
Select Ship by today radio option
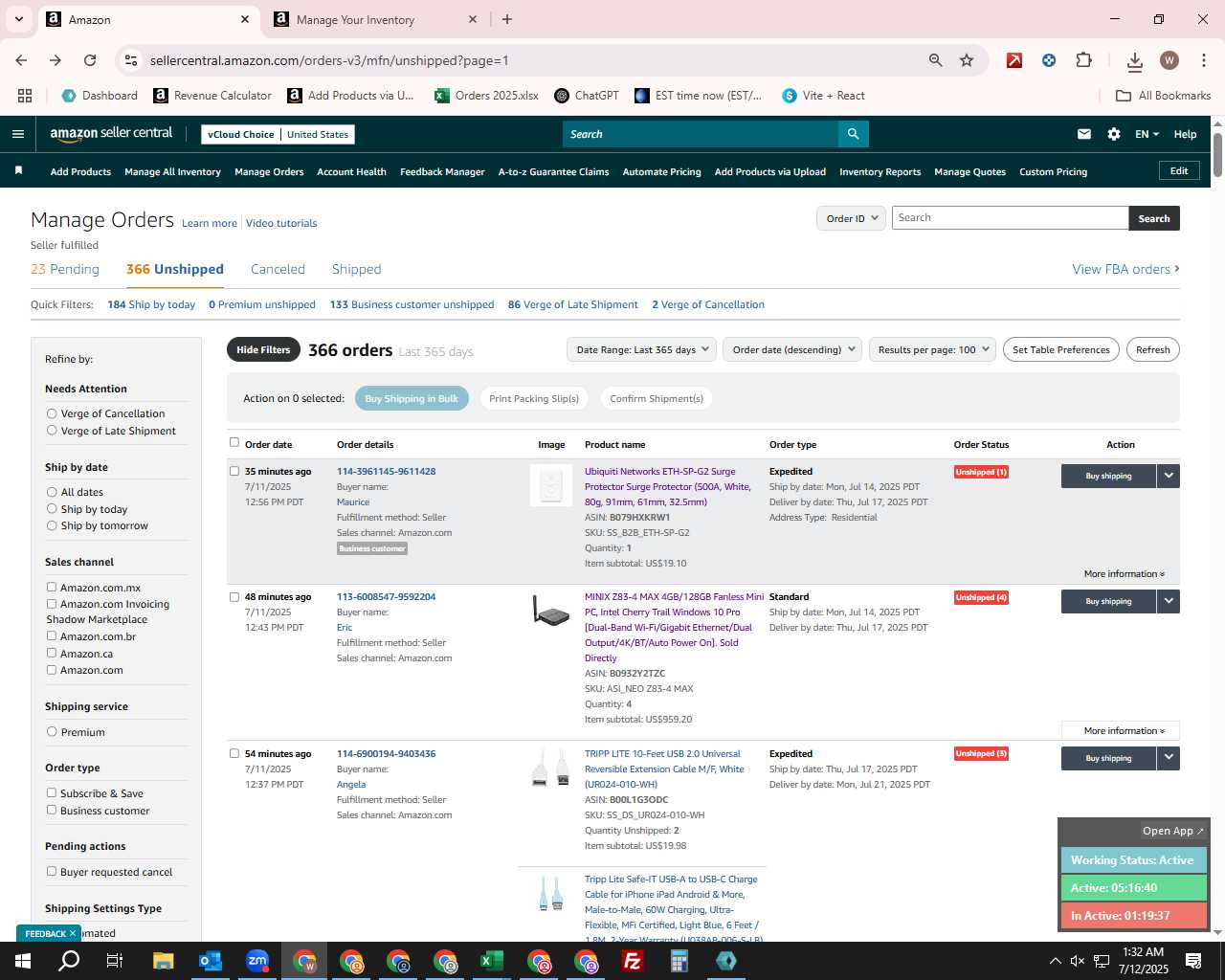[x=52, y=509]
